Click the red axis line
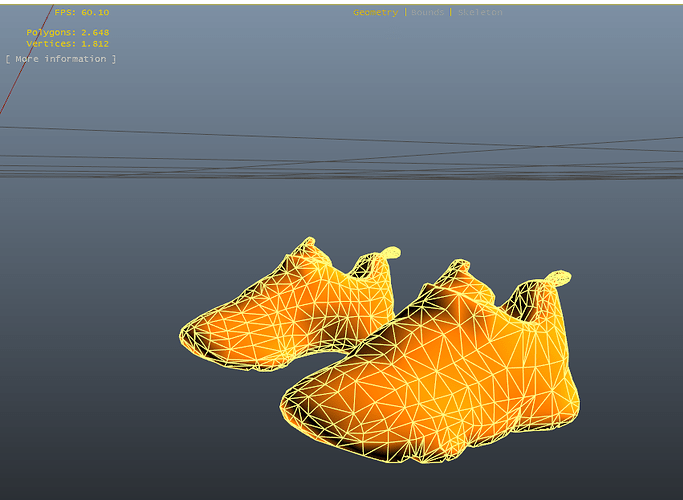The width and height of the screenshot is (683, 500). coord(26,59)
